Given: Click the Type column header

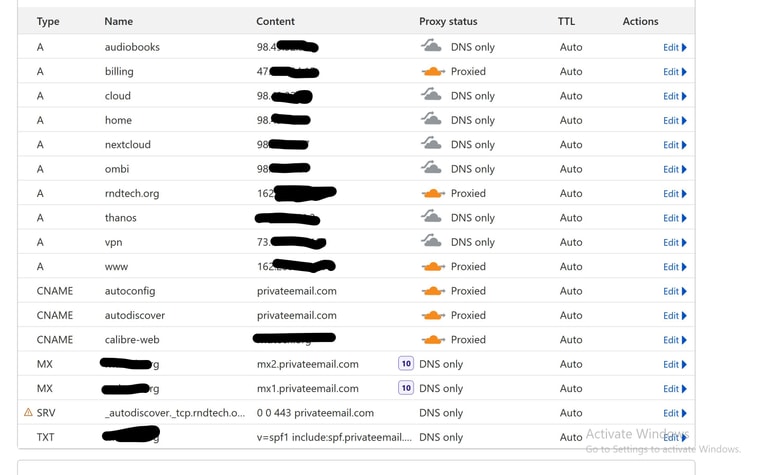Looking at the screenshot, I should (x=48, y=22).
